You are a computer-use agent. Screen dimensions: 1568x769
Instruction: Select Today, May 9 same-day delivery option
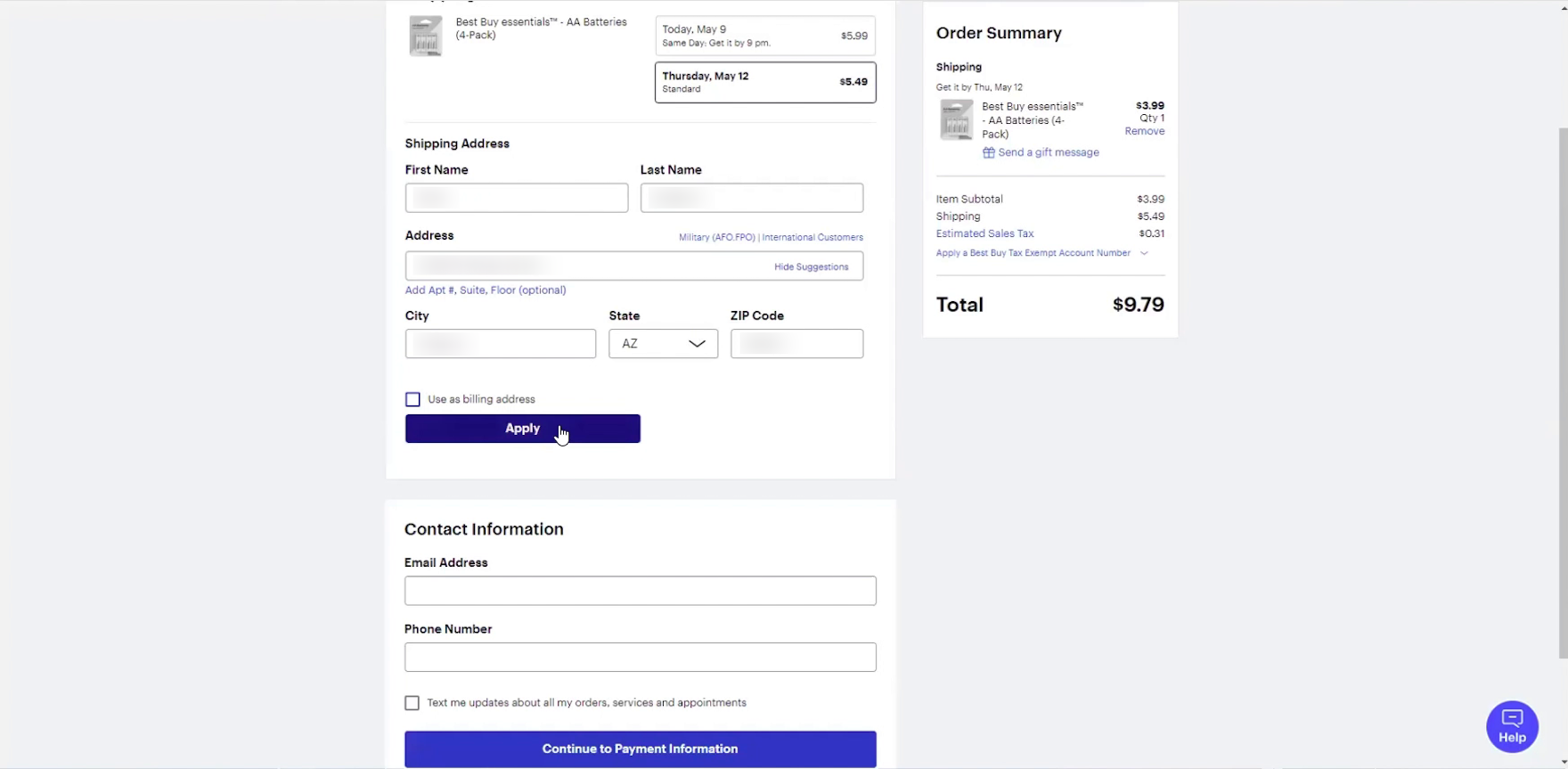(764, 36)
